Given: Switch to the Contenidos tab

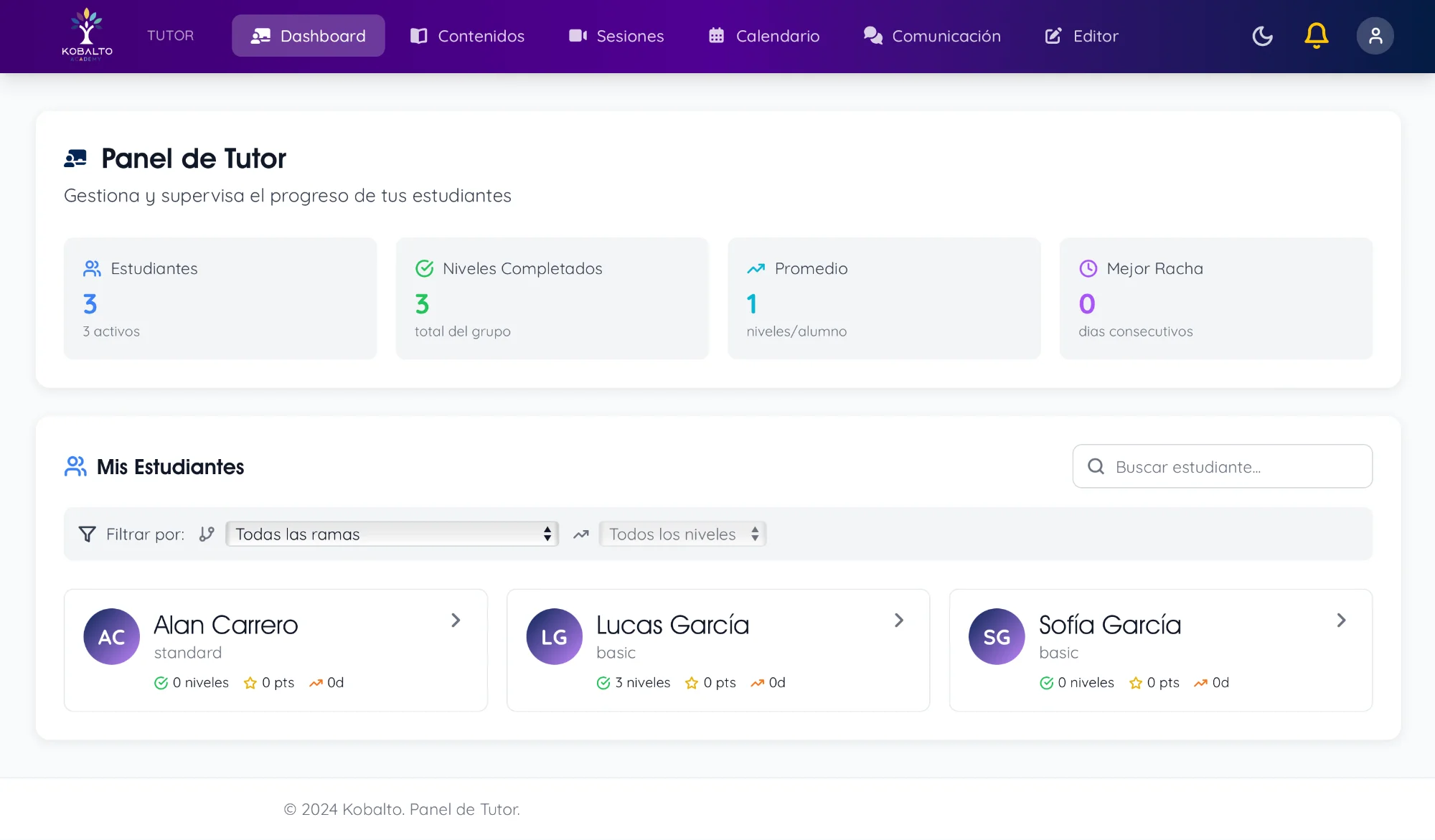Looking at the screenshot, I should tap(466, 36).
